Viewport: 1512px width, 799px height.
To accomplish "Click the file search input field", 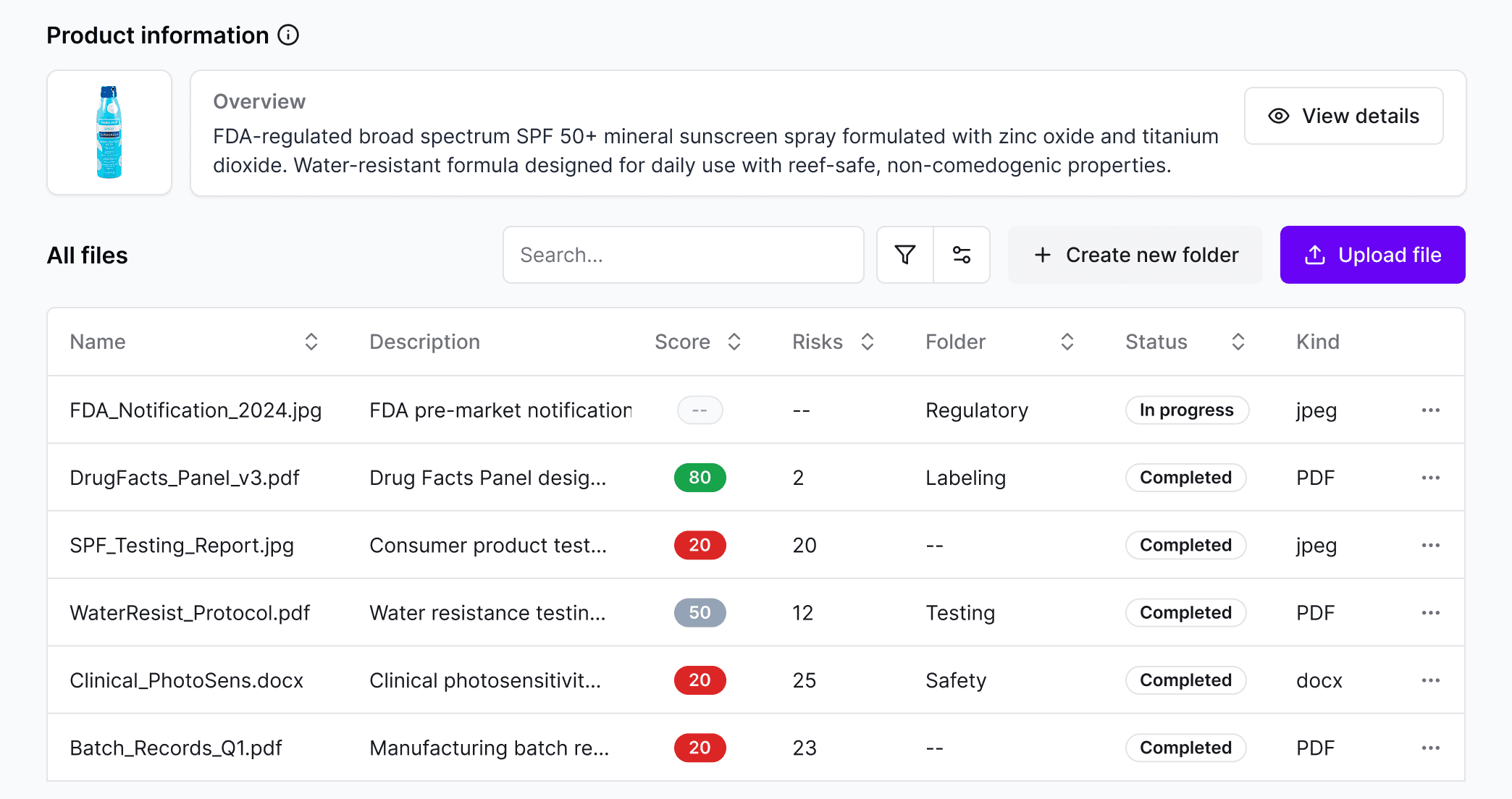I will (x=683, y=254).
